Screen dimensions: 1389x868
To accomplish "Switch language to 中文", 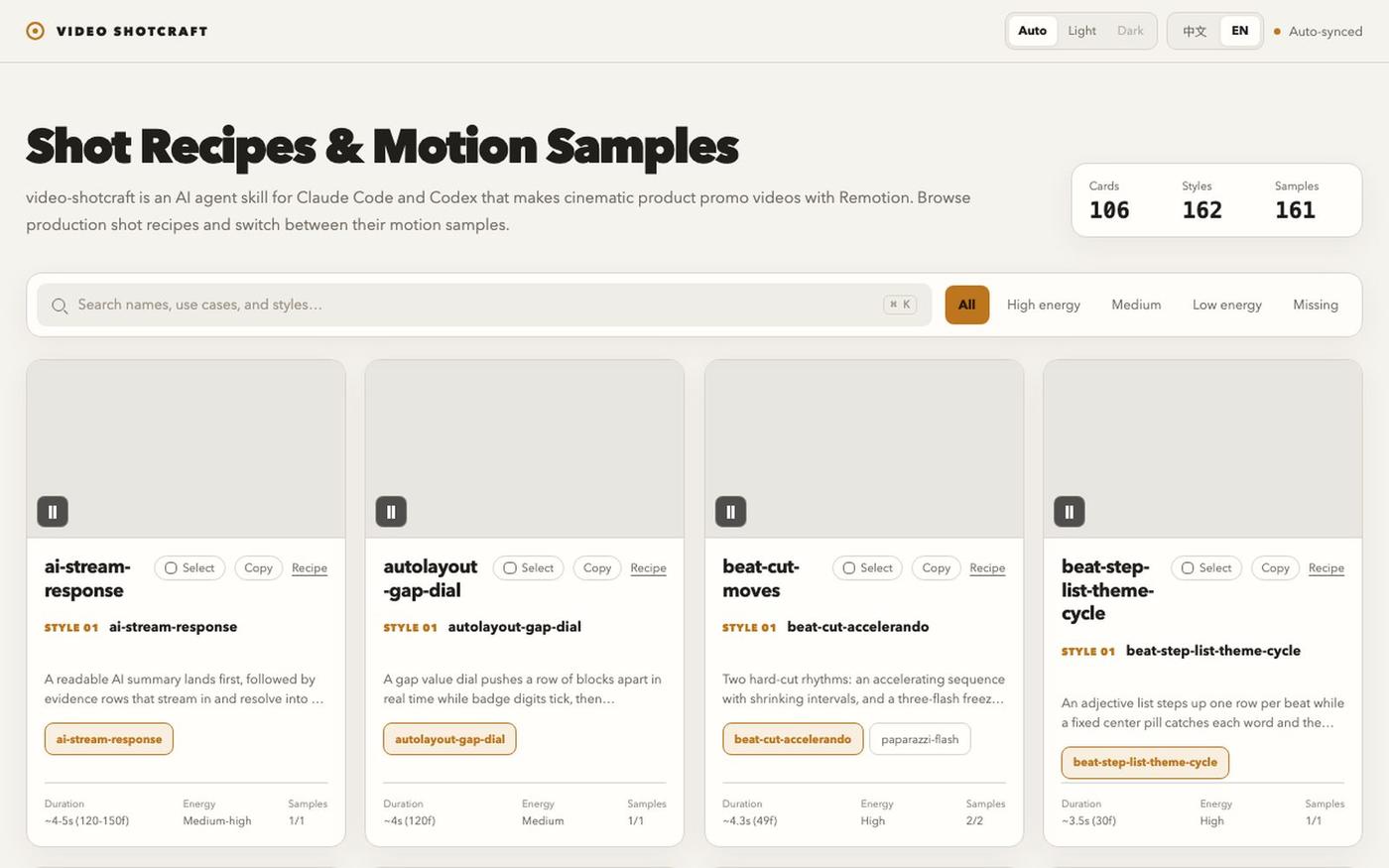I will [1195, 31].
